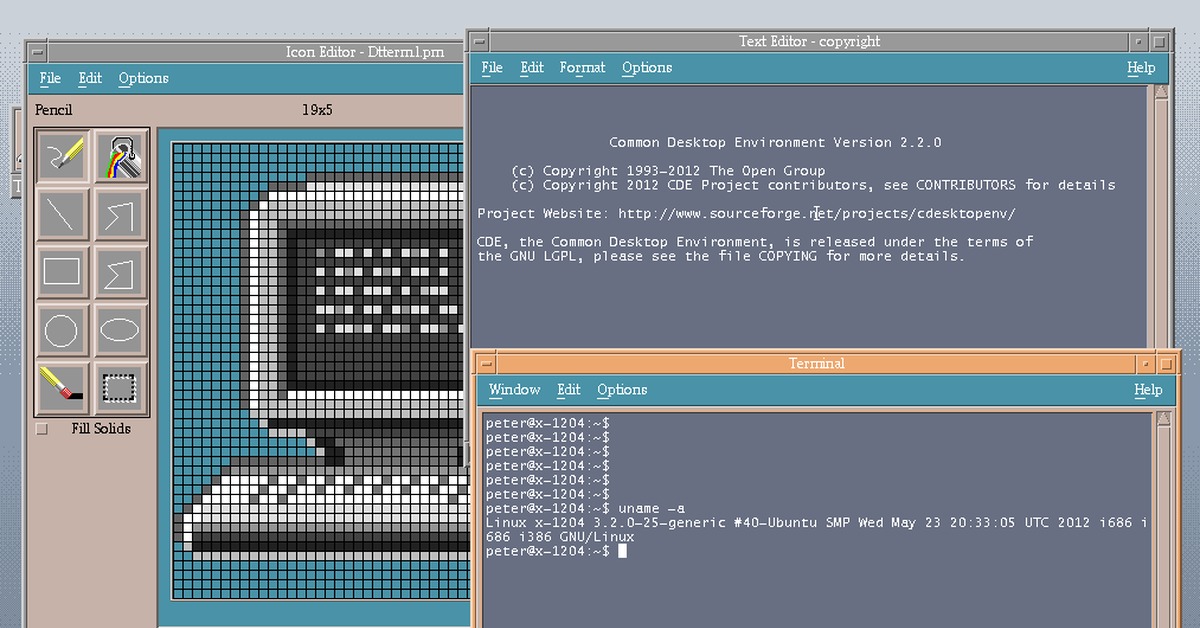Pick the open Polyline tool
1200x628 pixels.
click(121, 213)
